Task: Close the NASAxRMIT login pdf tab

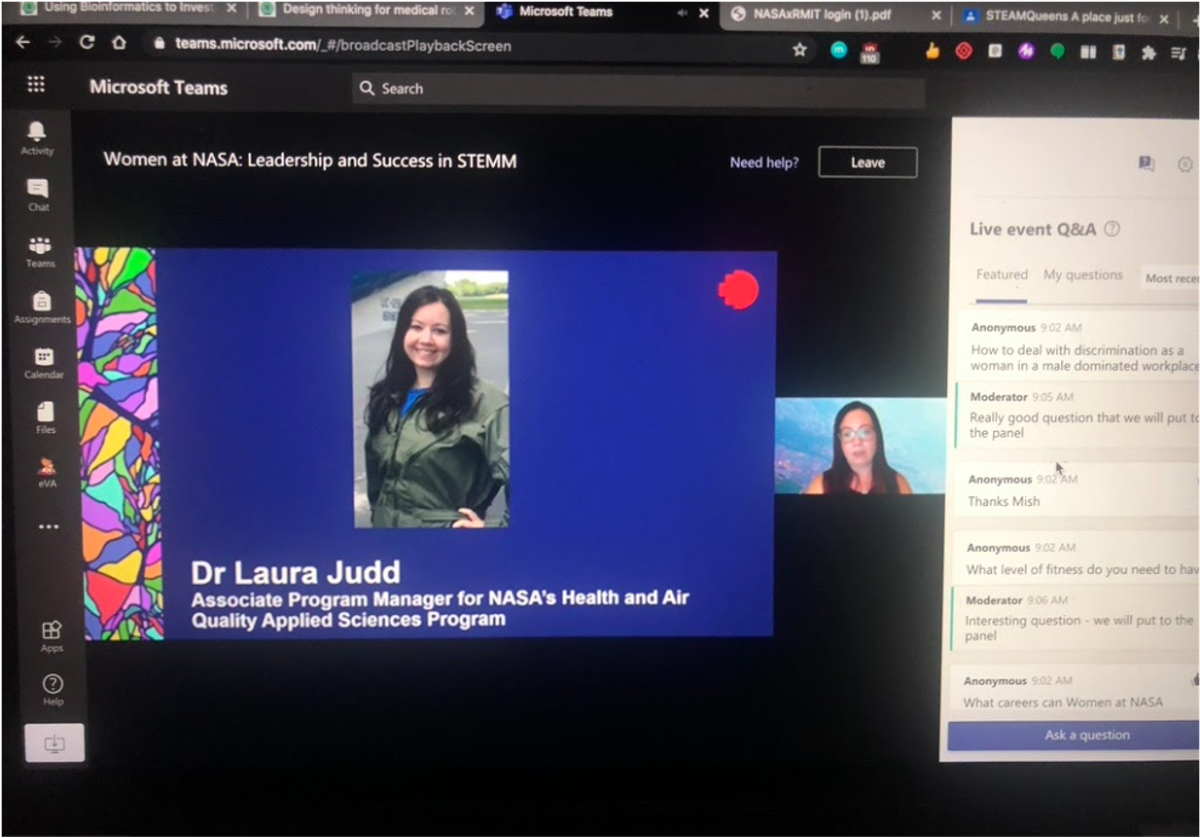Action: click(936, 16)
